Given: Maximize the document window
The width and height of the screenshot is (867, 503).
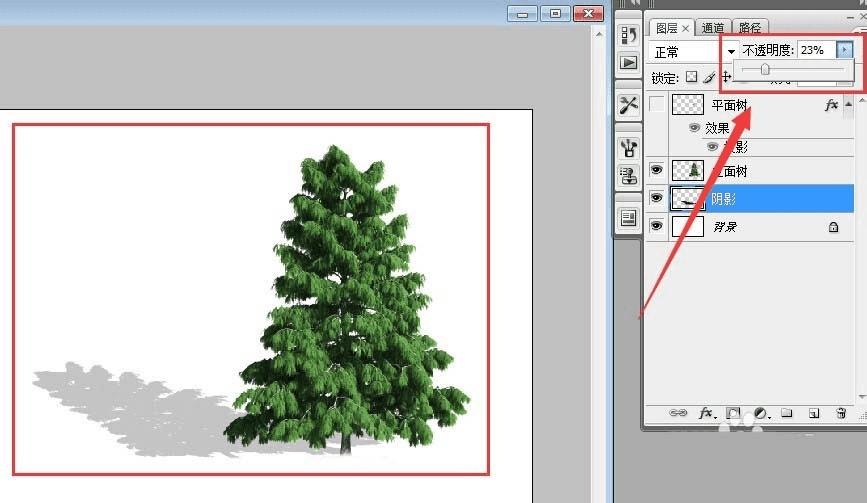Looking at the screenshot, I should [555, 13].
